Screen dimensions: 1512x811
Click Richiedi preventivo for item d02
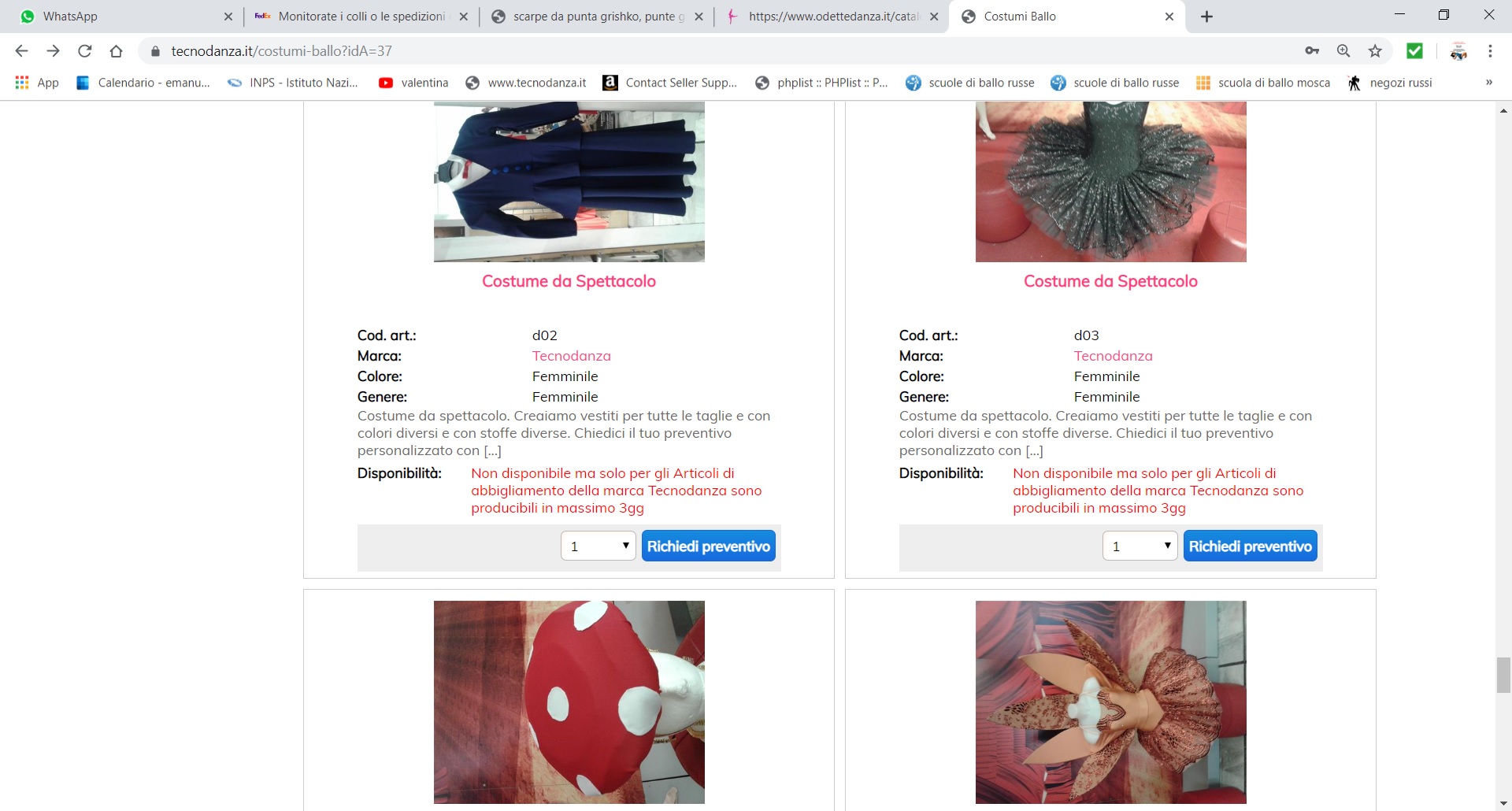pyautogui.click(x=709, y=546)
